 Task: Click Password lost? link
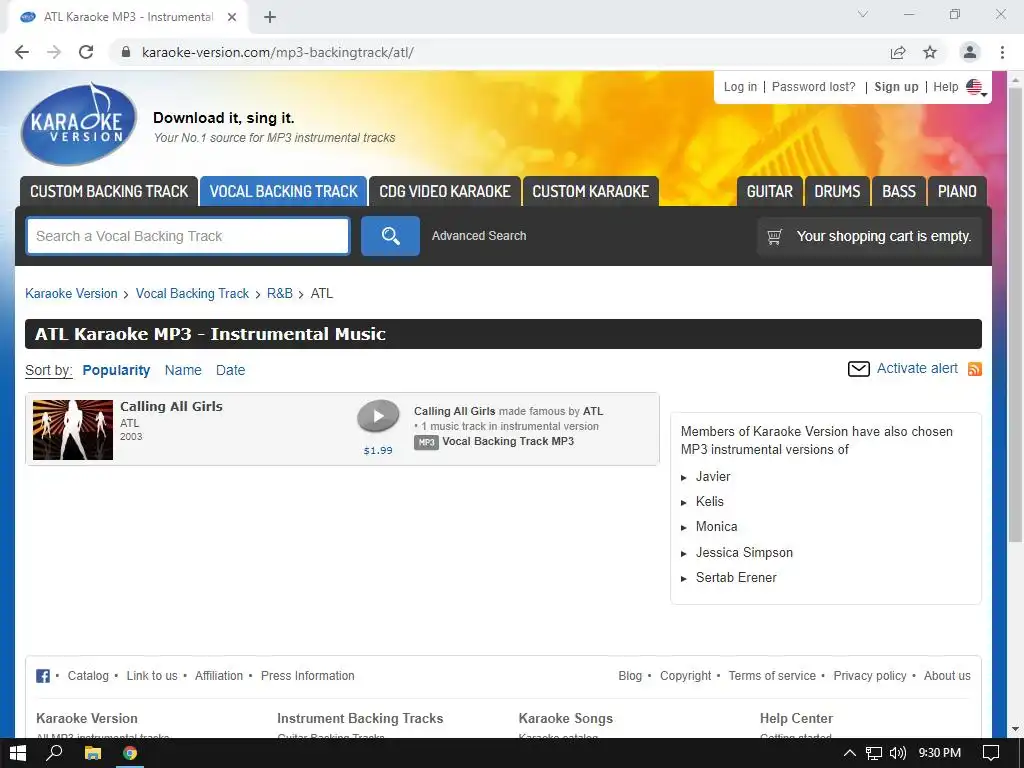coord(814,87)
